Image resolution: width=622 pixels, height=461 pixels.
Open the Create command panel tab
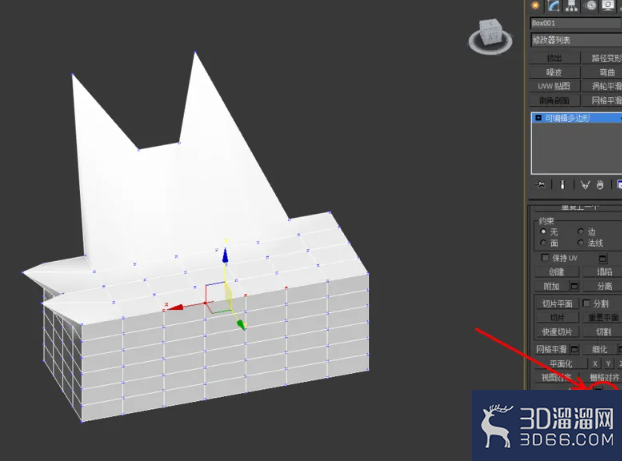coord(536,6)
